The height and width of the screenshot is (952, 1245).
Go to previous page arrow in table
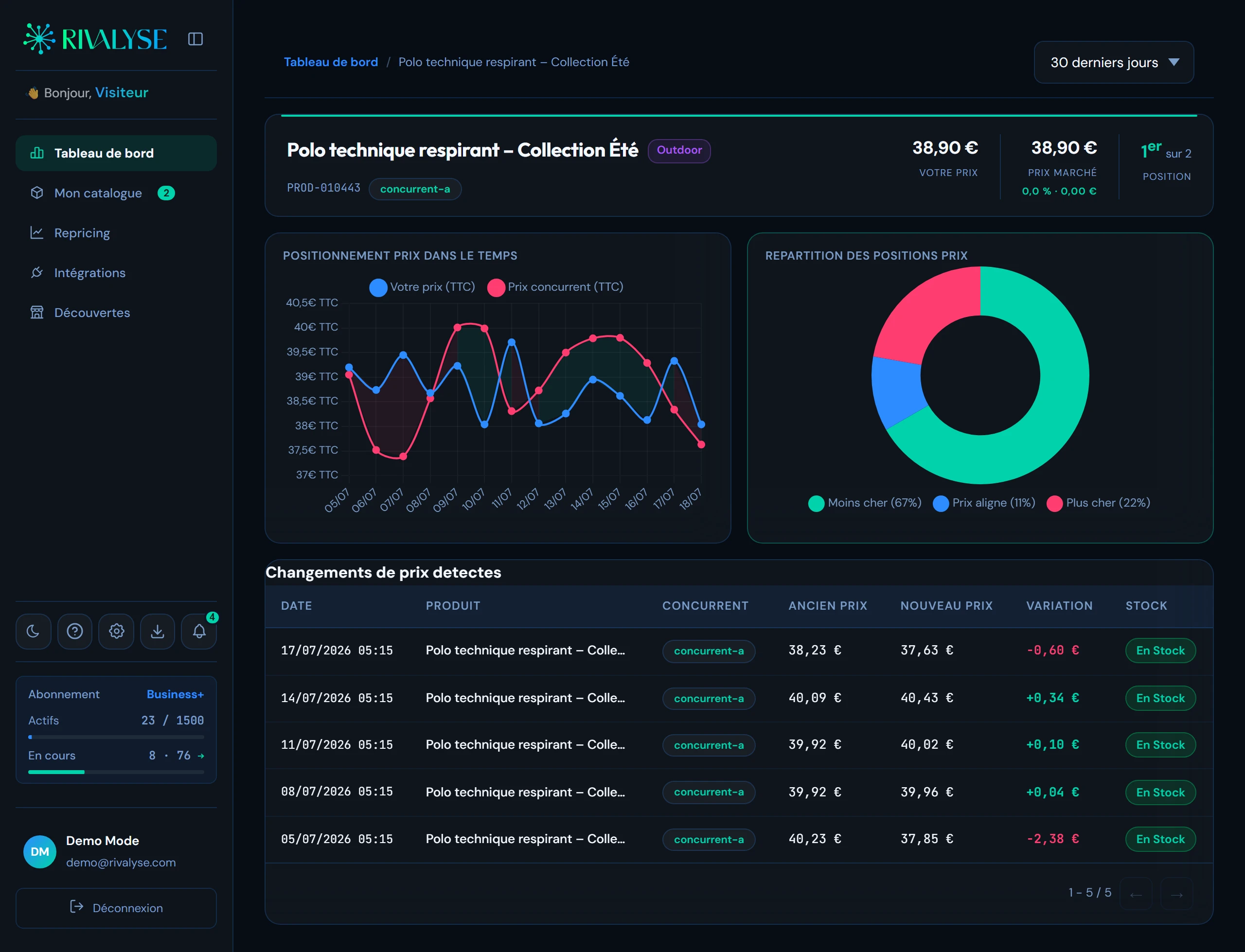pos(1136,894)
